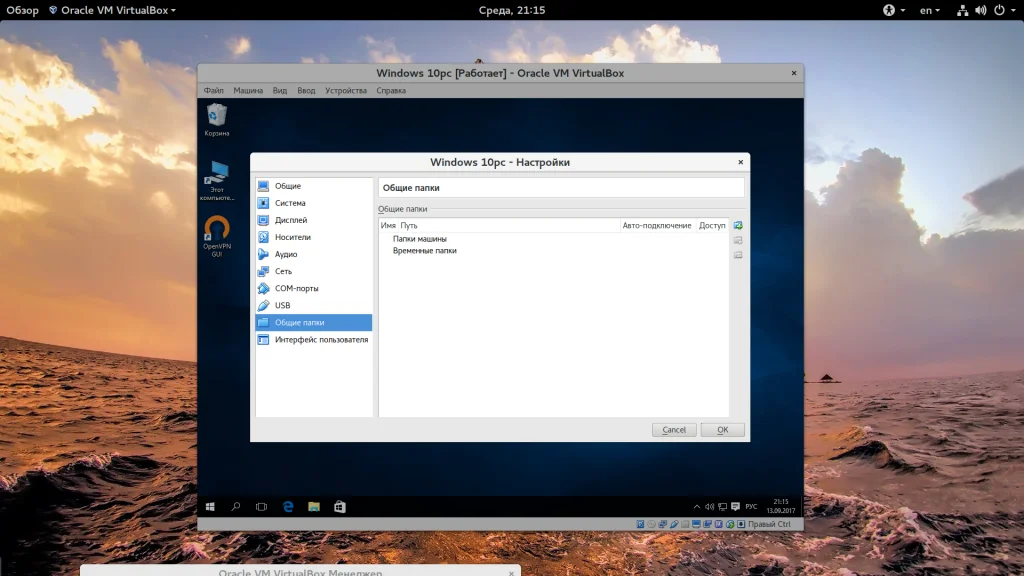Click the add shared folder icon
Viewport: 1024px width, 576px height.
(x=738, y=226)
